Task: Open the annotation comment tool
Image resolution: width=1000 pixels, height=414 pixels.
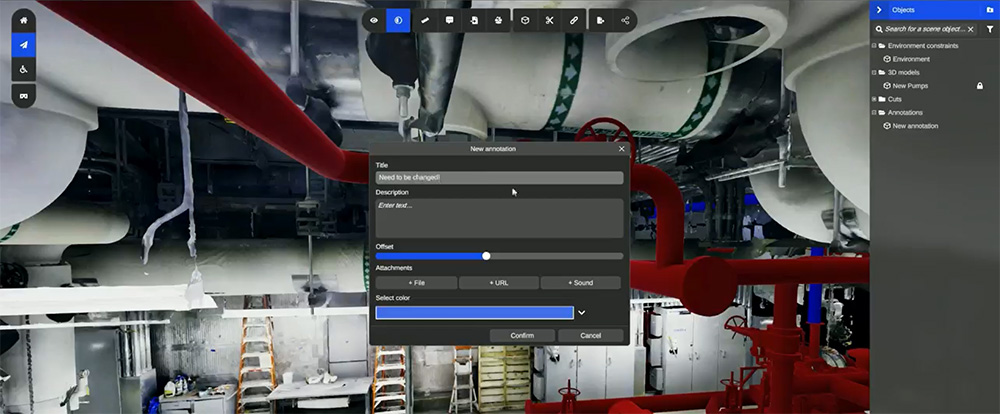Action: click(450, 20)
